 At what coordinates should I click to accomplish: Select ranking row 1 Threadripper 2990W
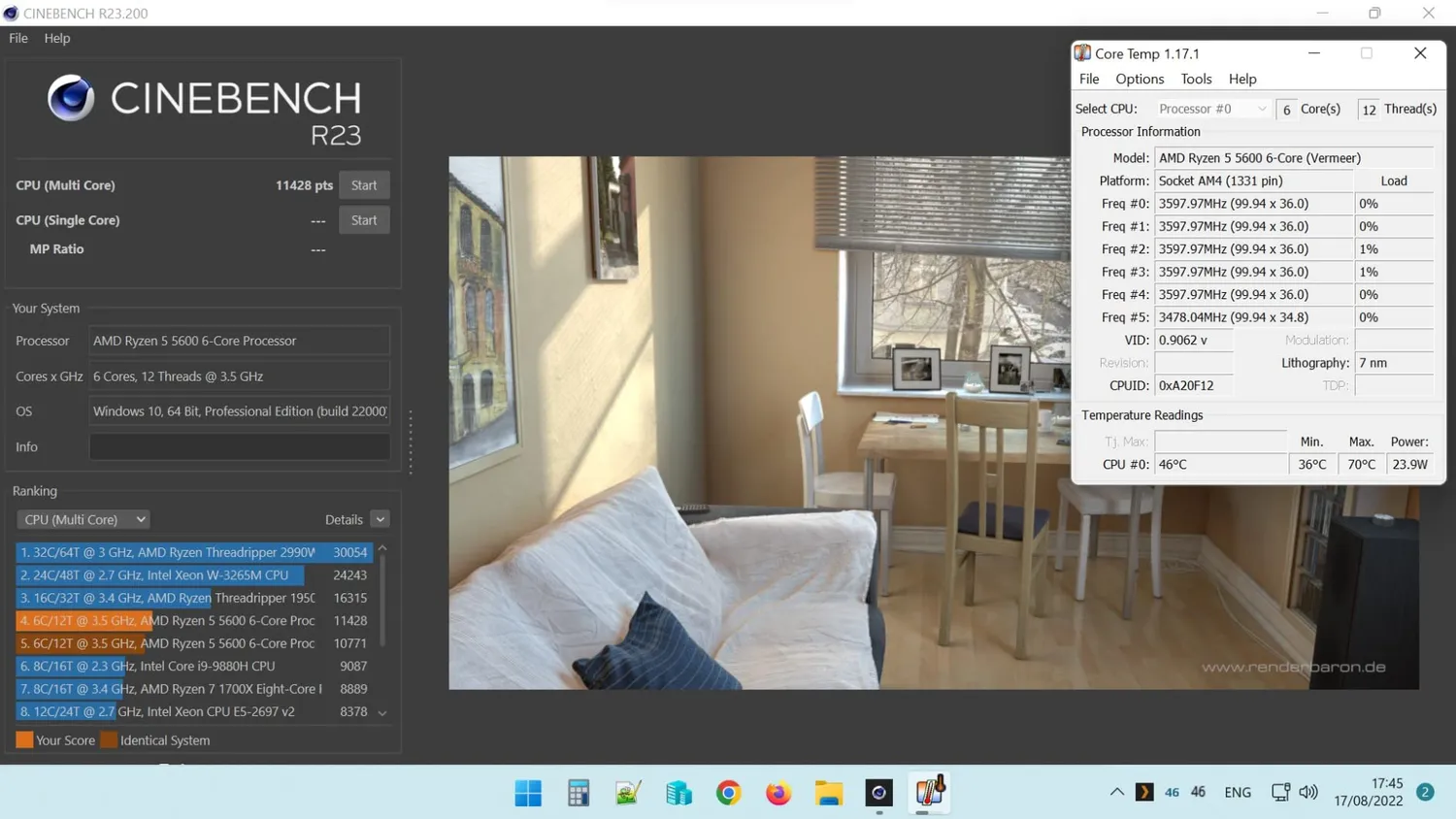point(194,552)
